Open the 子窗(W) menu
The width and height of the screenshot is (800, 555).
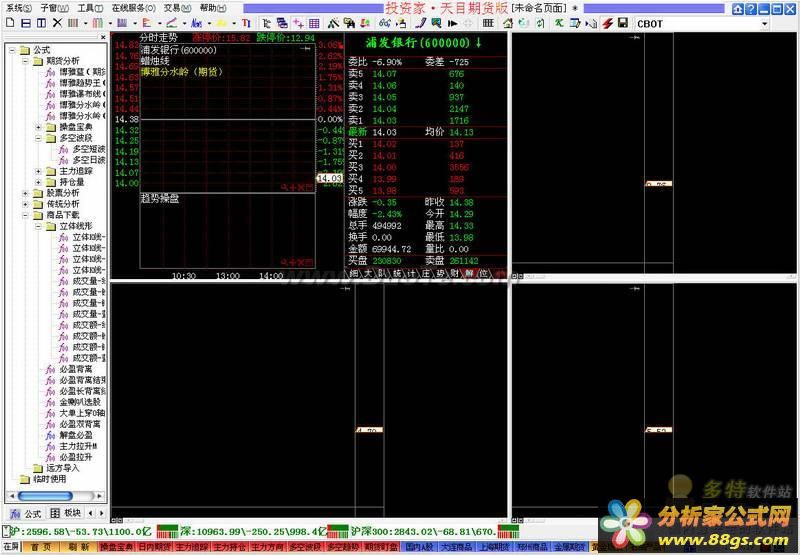pos(55,8)
